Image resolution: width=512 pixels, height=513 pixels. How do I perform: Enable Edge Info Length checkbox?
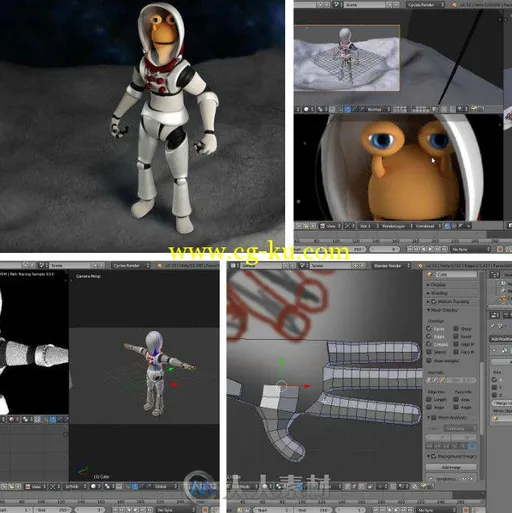click(x=429, y=399)
